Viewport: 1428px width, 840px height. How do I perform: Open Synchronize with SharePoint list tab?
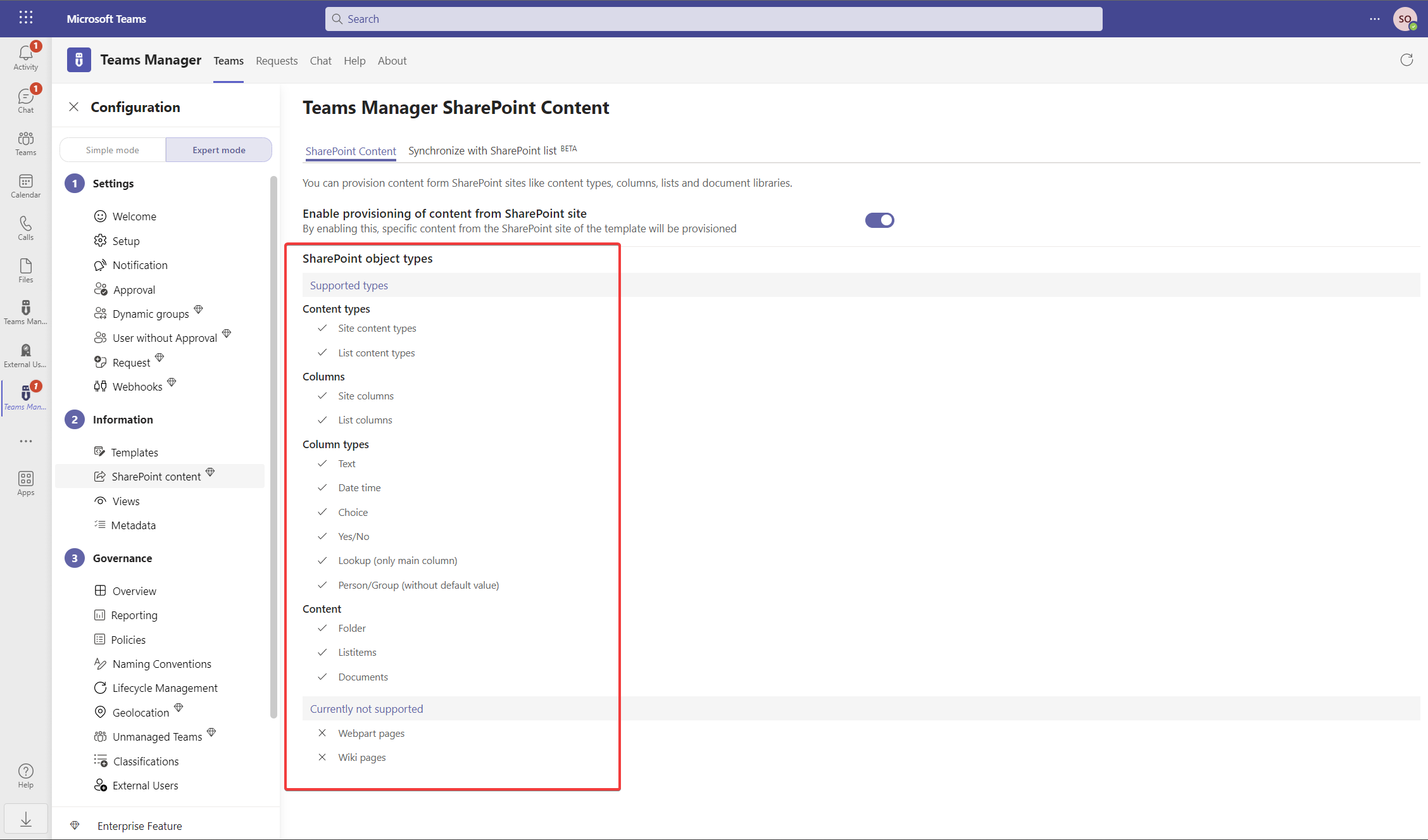[x=492, y=151]
